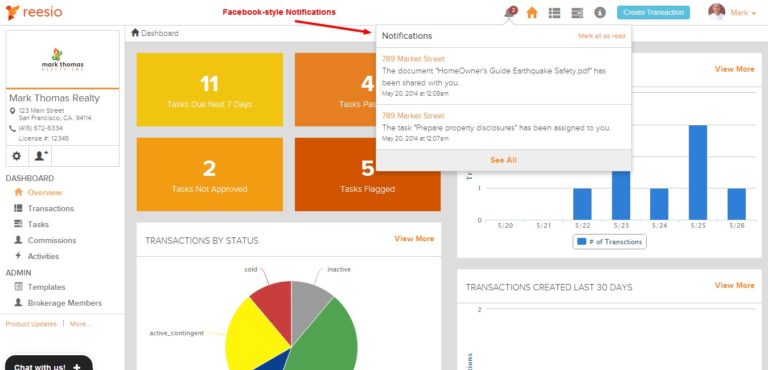The width and height of the screenshot is (768, 370).
Task: Open the transactions list icon in header
Action: tap(554, 13)
